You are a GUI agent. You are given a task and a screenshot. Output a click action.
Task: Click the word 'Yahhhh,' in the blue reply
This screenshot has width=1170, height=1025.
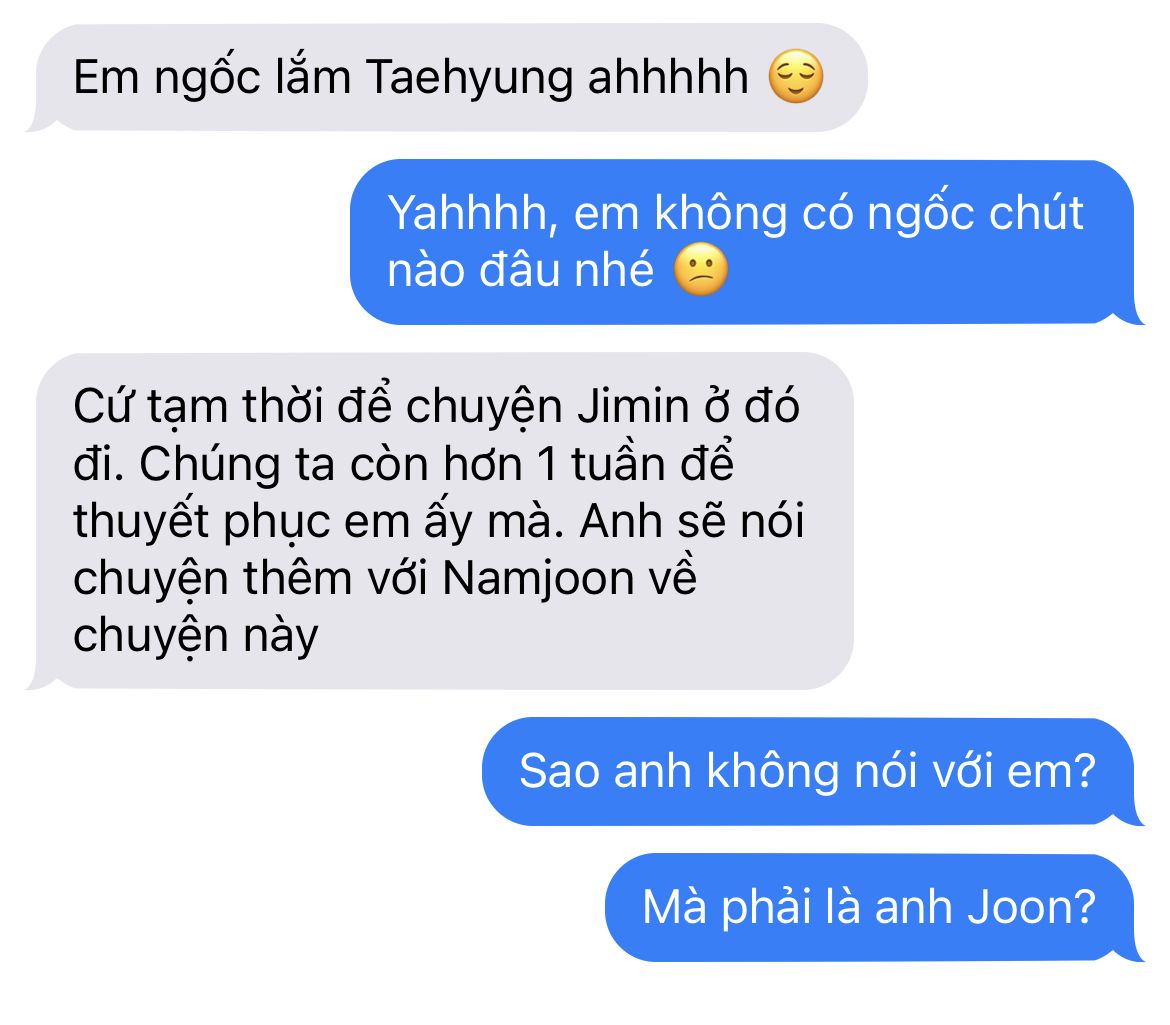pos(473,215)
